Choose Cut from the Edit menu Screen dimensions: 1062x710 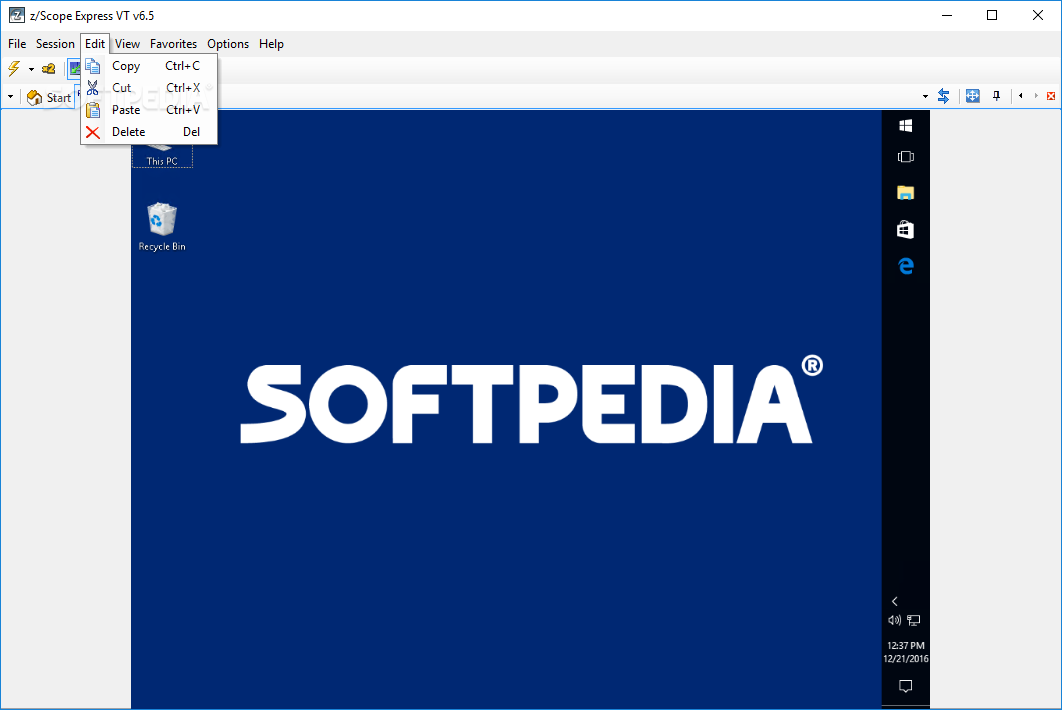pos(149,87)
